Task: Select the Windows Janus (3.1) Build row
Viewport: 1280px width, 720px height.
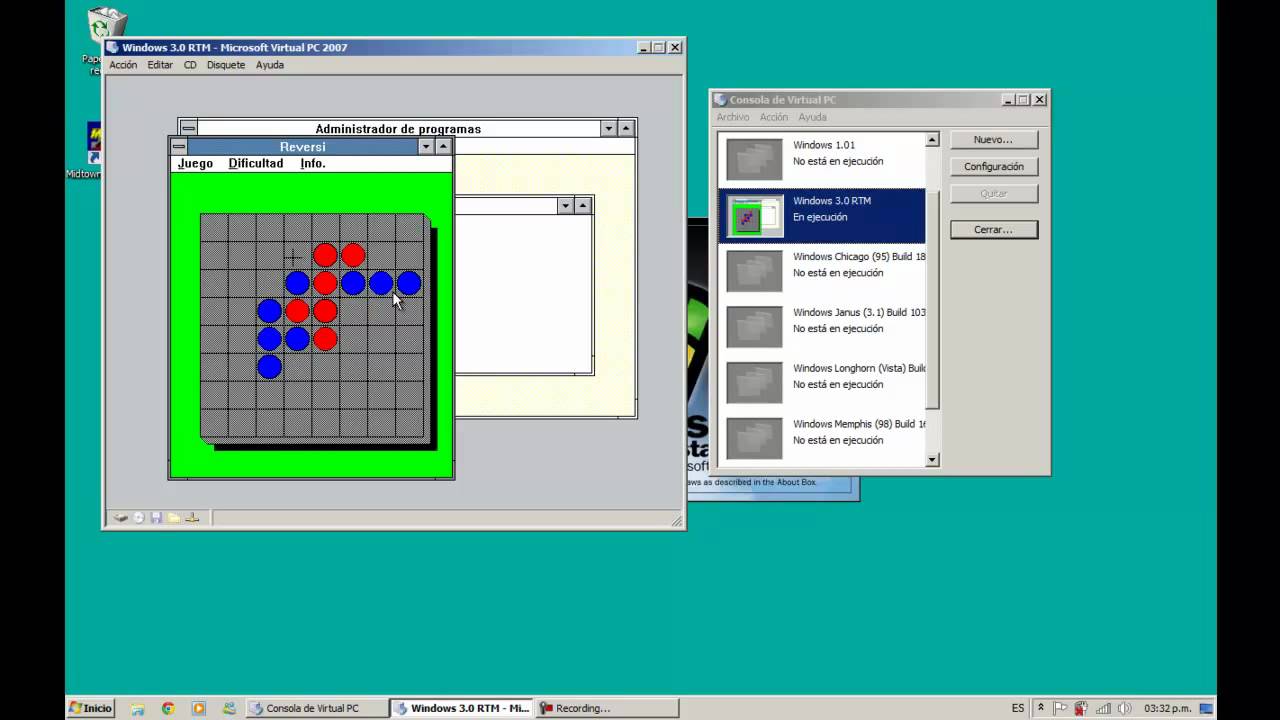Action: pyautogui.click(x=822, y=328)
